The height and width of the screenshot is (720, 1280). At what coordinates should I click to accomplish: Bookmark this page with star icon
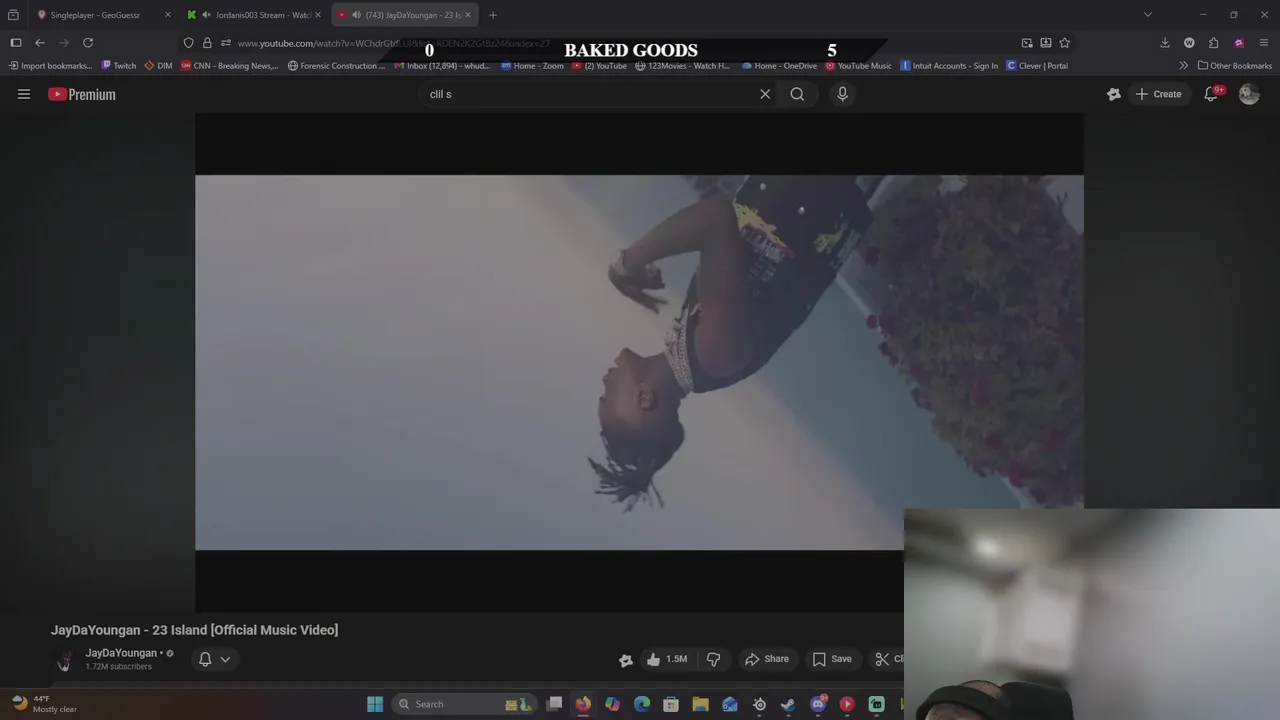pos(1064,43)
